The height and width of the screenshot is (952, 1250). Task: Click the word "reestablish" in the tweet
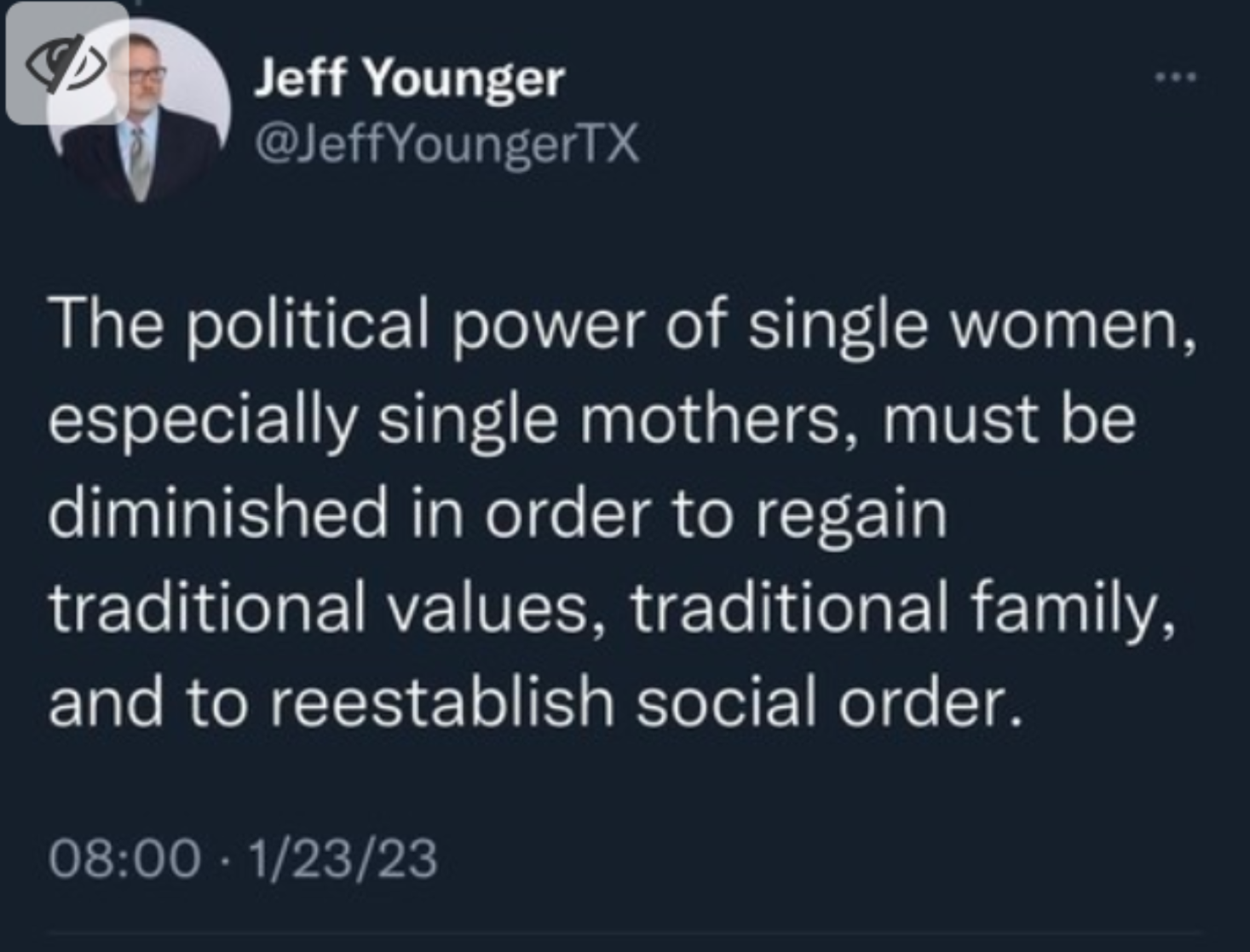(x=441, y=702)
